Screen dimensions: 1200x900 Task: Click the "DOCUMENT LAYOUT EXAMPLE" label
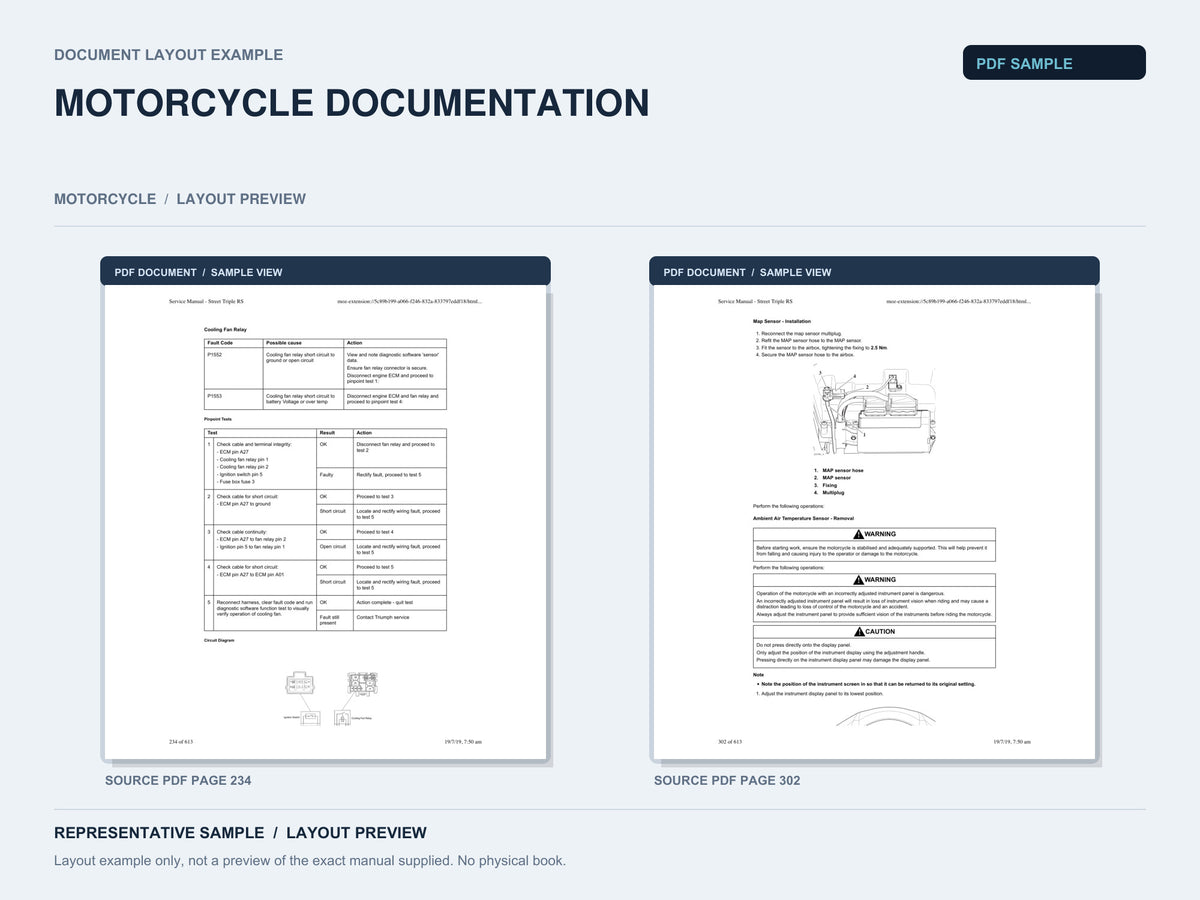pyautogui.click(x=168, y=55)
